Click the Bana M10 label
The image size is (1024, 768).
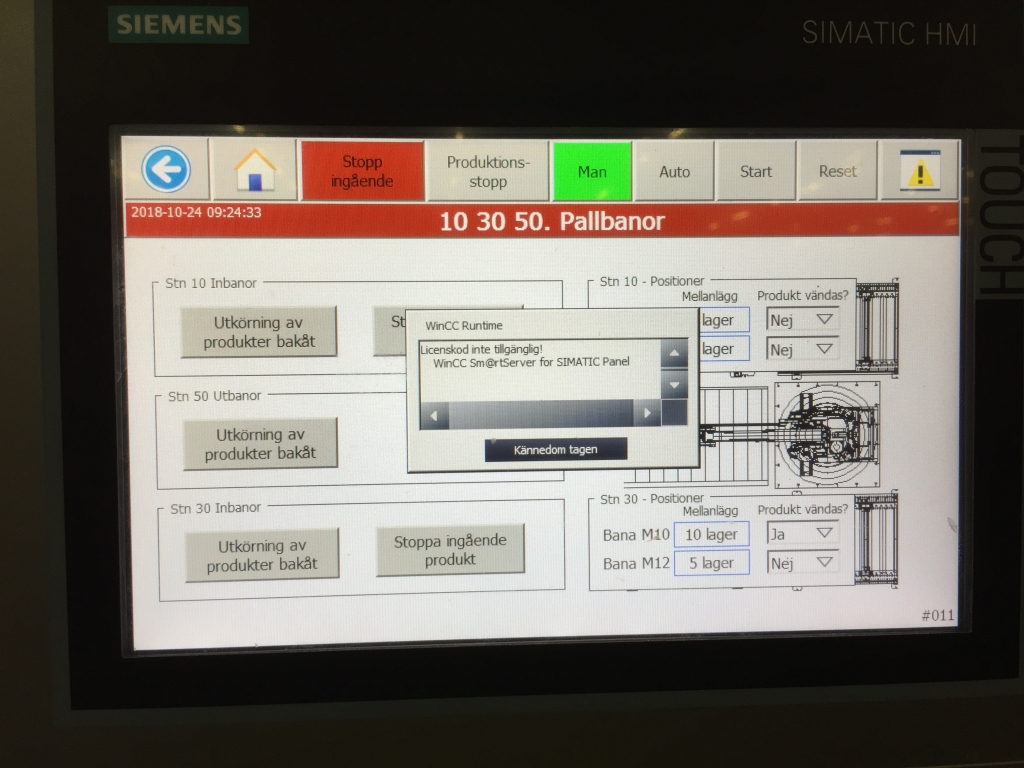[x=636, y=535]
